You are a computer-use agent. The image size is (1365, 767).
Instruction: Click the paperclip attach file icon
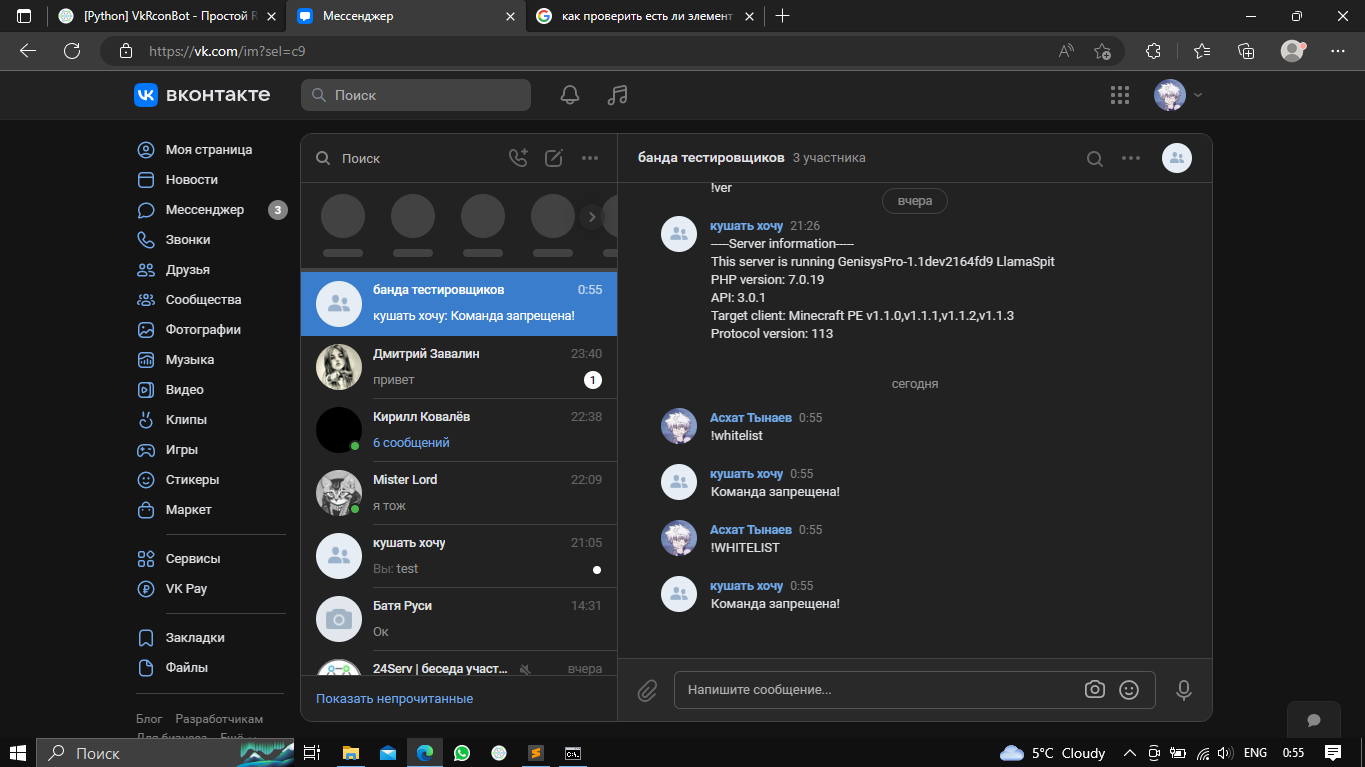647,690
